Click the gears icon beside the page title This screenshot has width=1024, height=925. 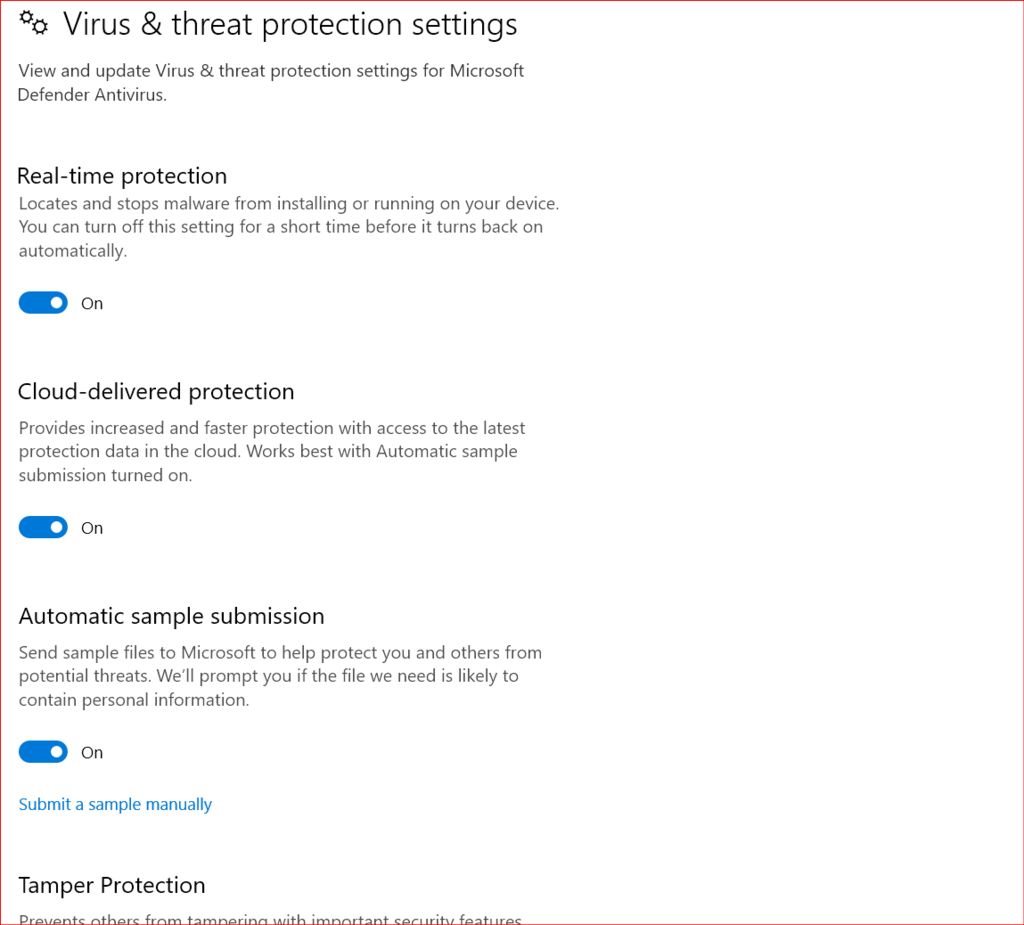point(33,23)
